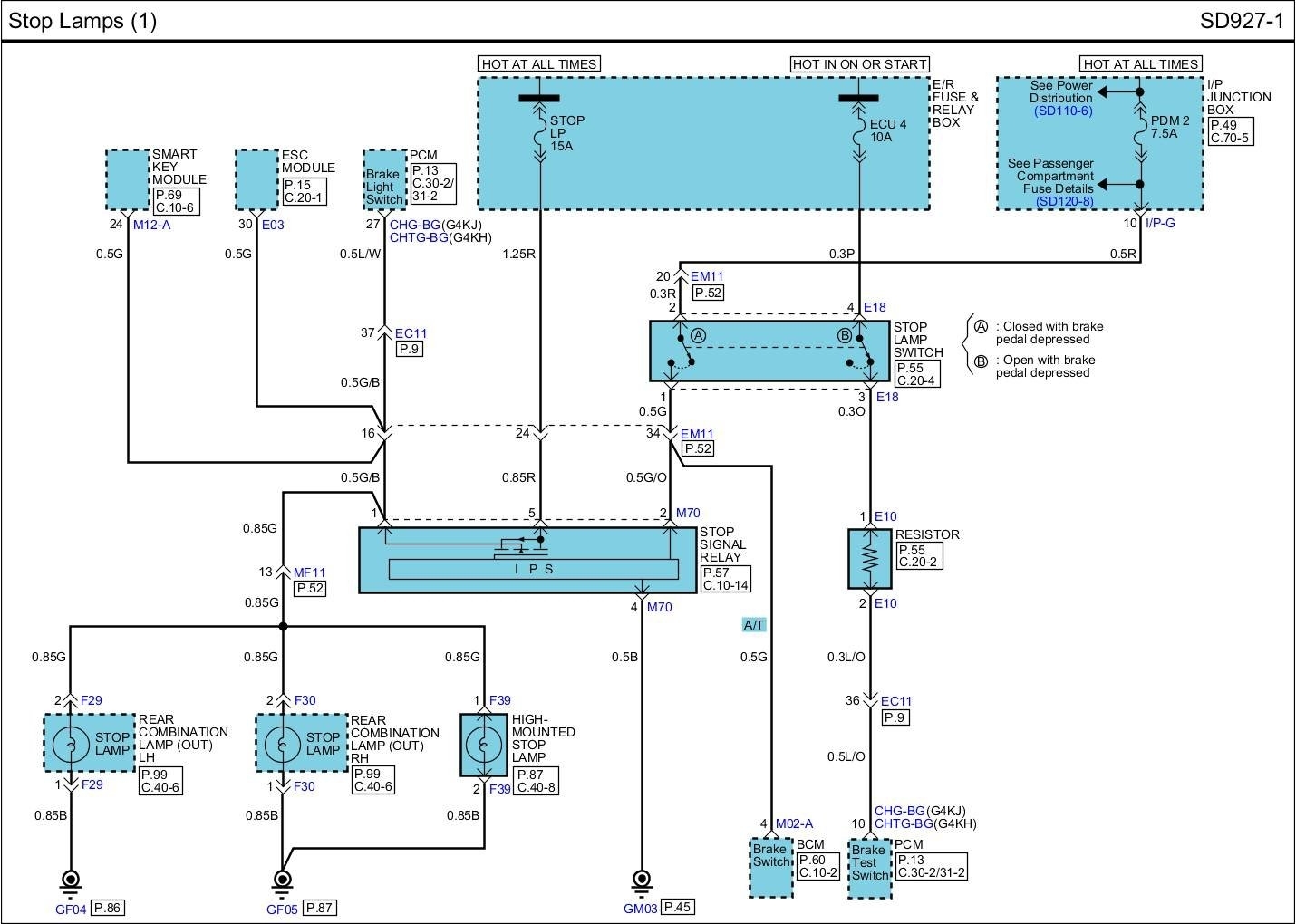Open the P.87 reference beside GF05
The height and width of the screenshot is (924, 1296).
[321, 908]
